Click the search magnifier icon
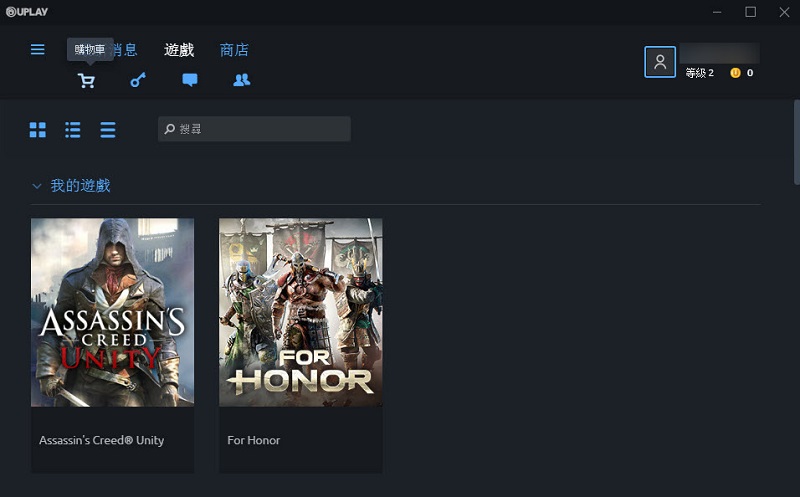 pos(170,129)
